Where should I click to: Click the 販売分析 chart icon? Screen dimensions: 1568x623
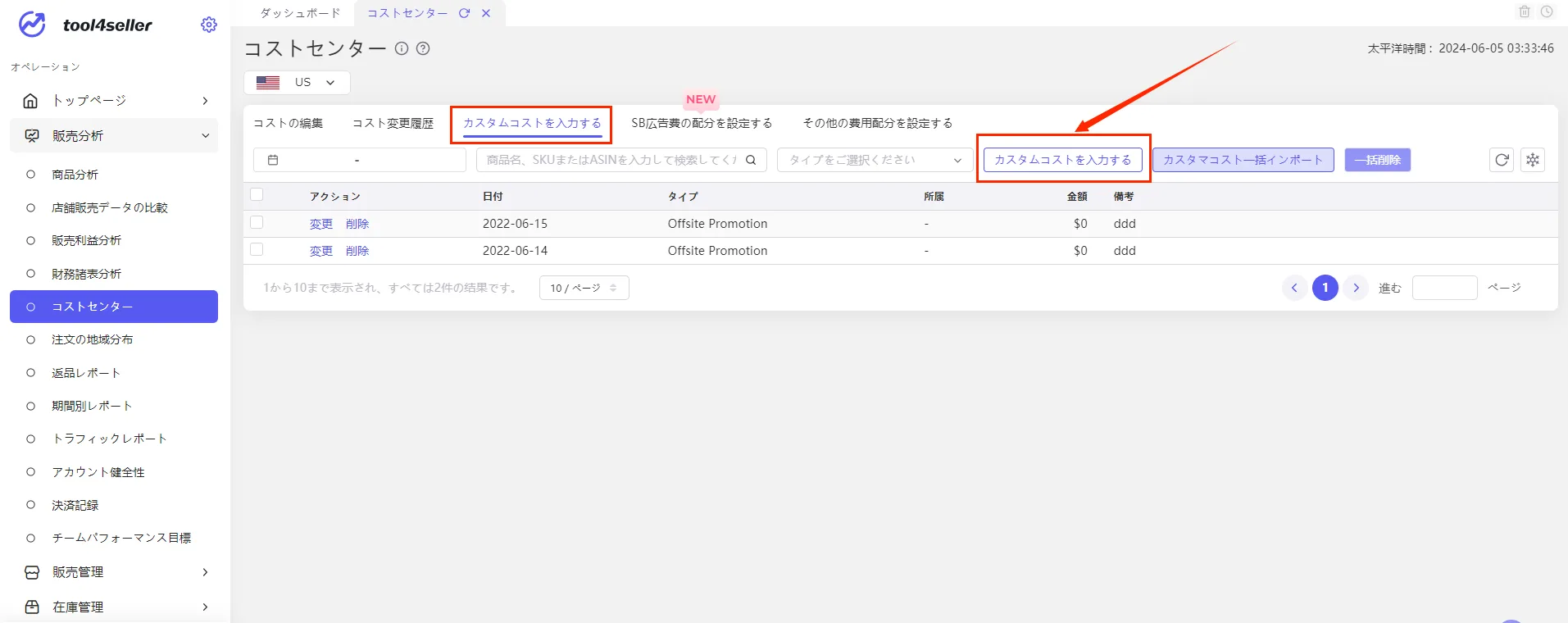32,136
